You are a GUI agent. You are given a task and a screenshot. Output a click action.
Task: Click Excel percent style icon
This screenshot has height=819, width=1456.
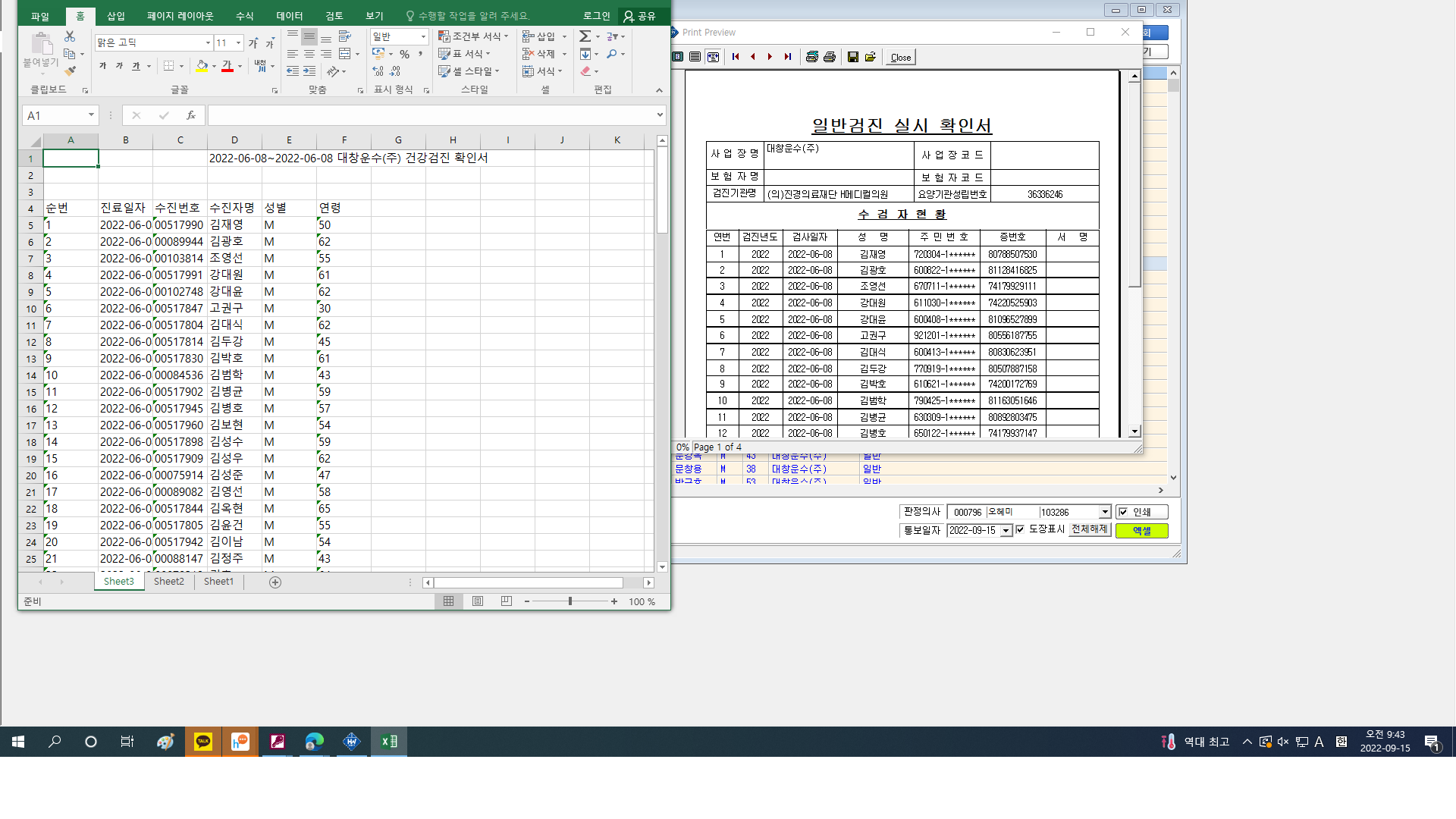pyautogui.click(x=404, y=54)
